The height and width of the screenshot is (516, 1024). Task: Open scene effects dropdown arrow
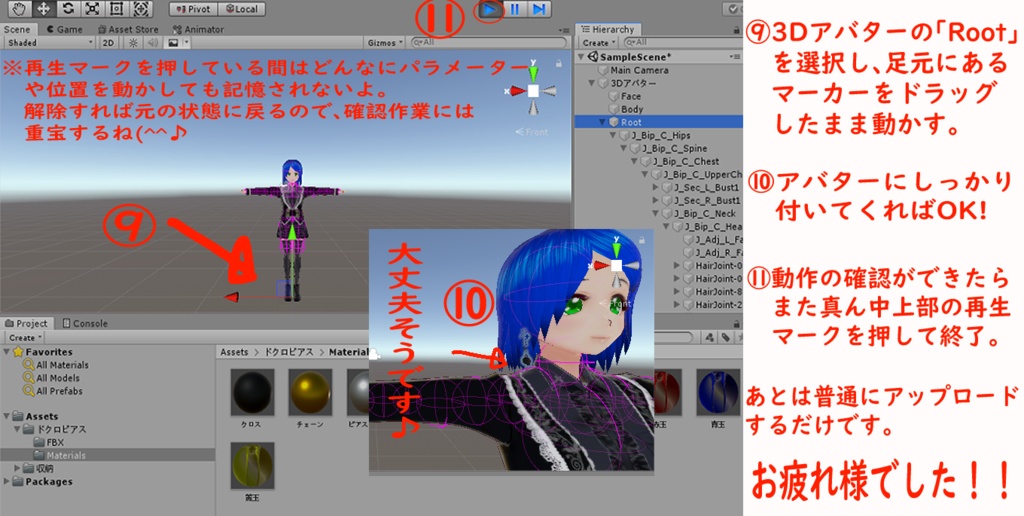pyautogui.click(x=186, y=42)
